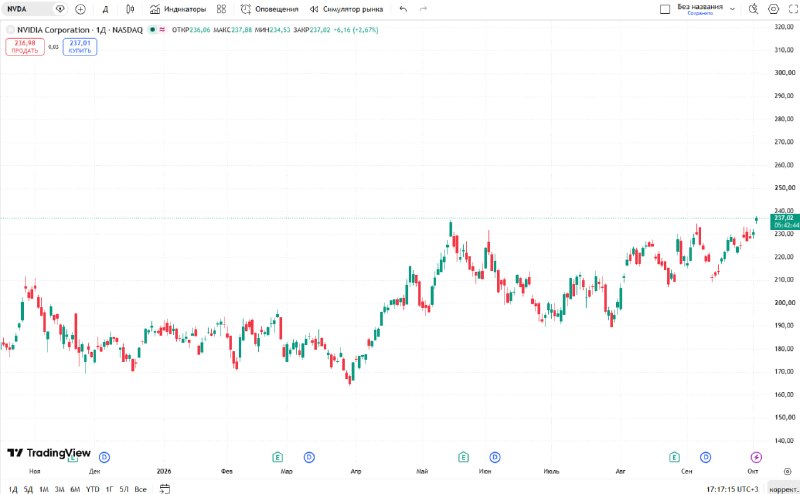Select the 5Д date range
Viewport: 800px width, 494px height.
coord(29,489)
